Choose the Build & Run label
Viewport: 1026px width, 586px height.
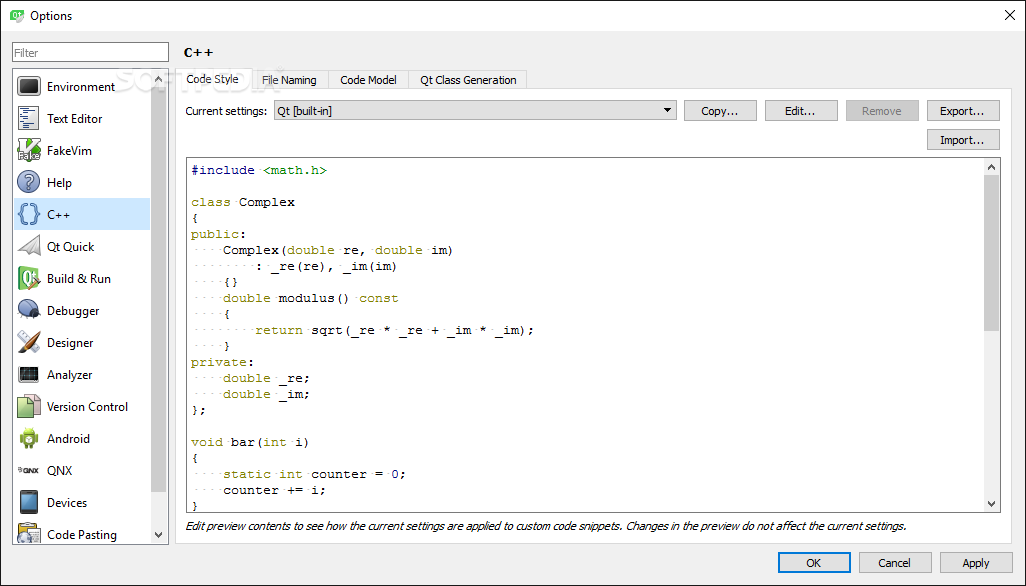[x=79, y=279]
